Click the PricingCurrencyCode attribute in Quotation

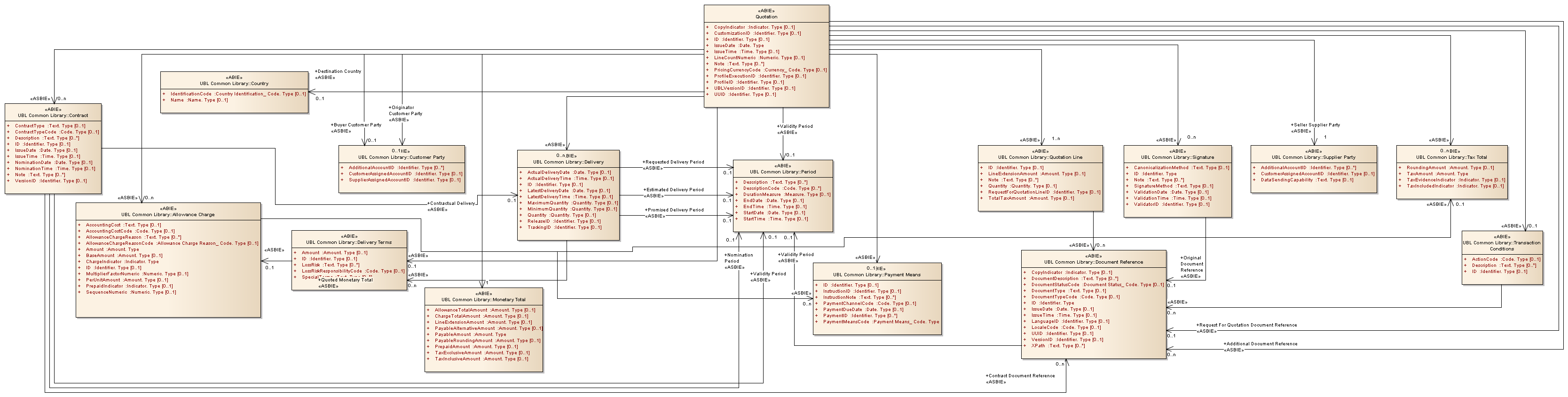pyautogui.click(x=737, y=70)
